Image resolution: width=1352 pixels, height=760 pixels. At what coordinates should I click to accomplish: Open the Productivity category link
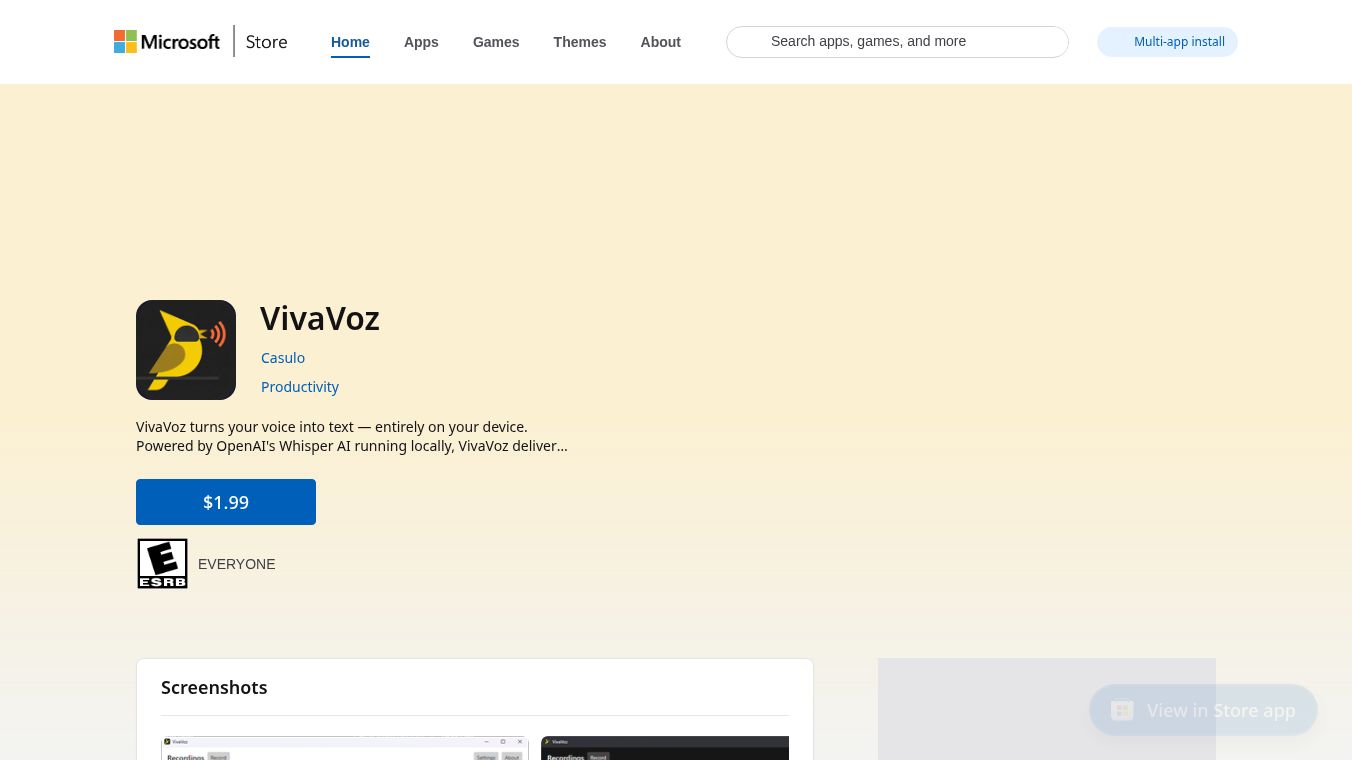click(300, 387)
